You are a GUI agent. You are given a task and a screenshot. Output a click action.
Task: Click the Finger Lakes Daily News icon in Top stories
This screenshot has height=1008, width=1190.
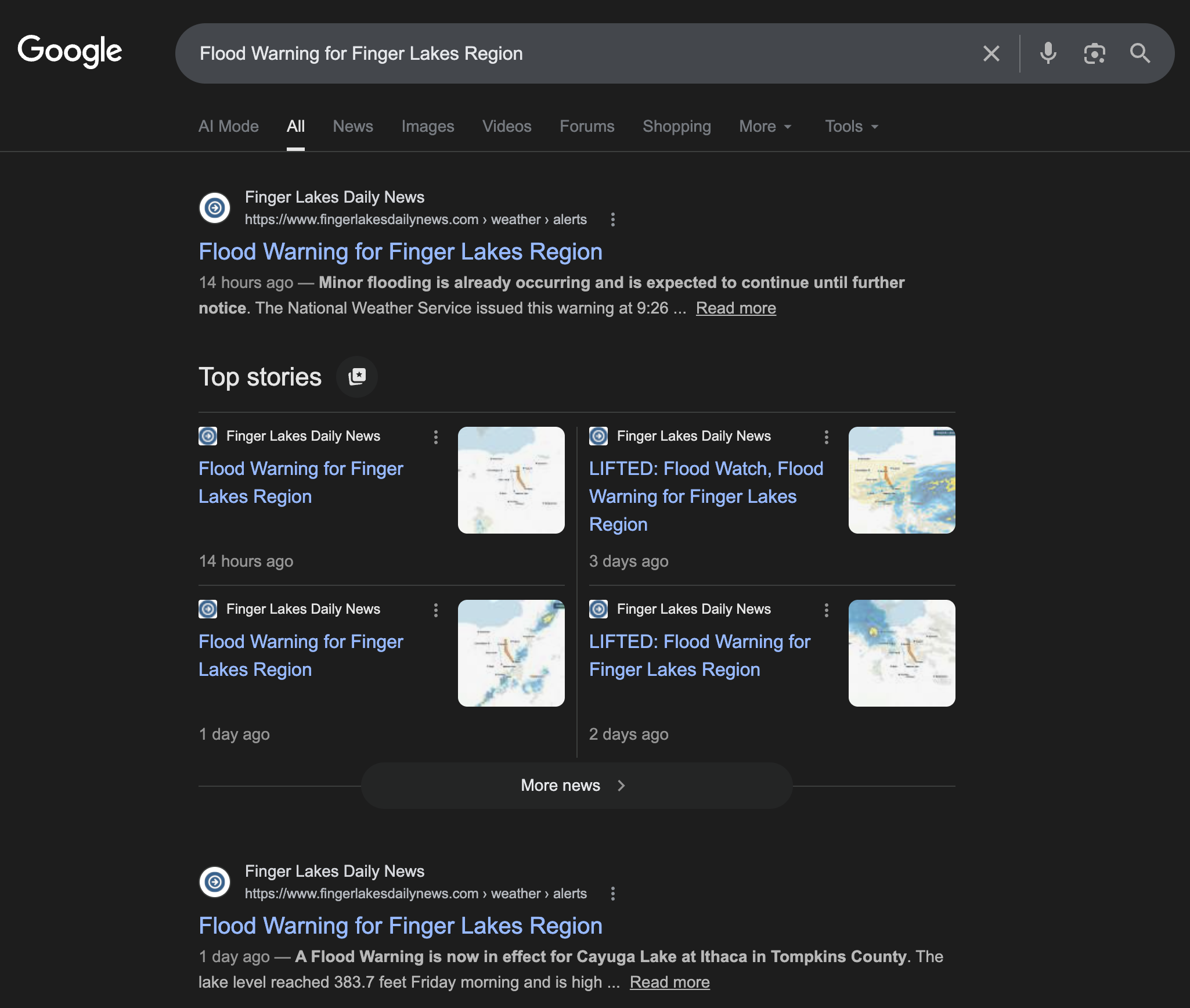pyautogui.click(x=207, y=436)
